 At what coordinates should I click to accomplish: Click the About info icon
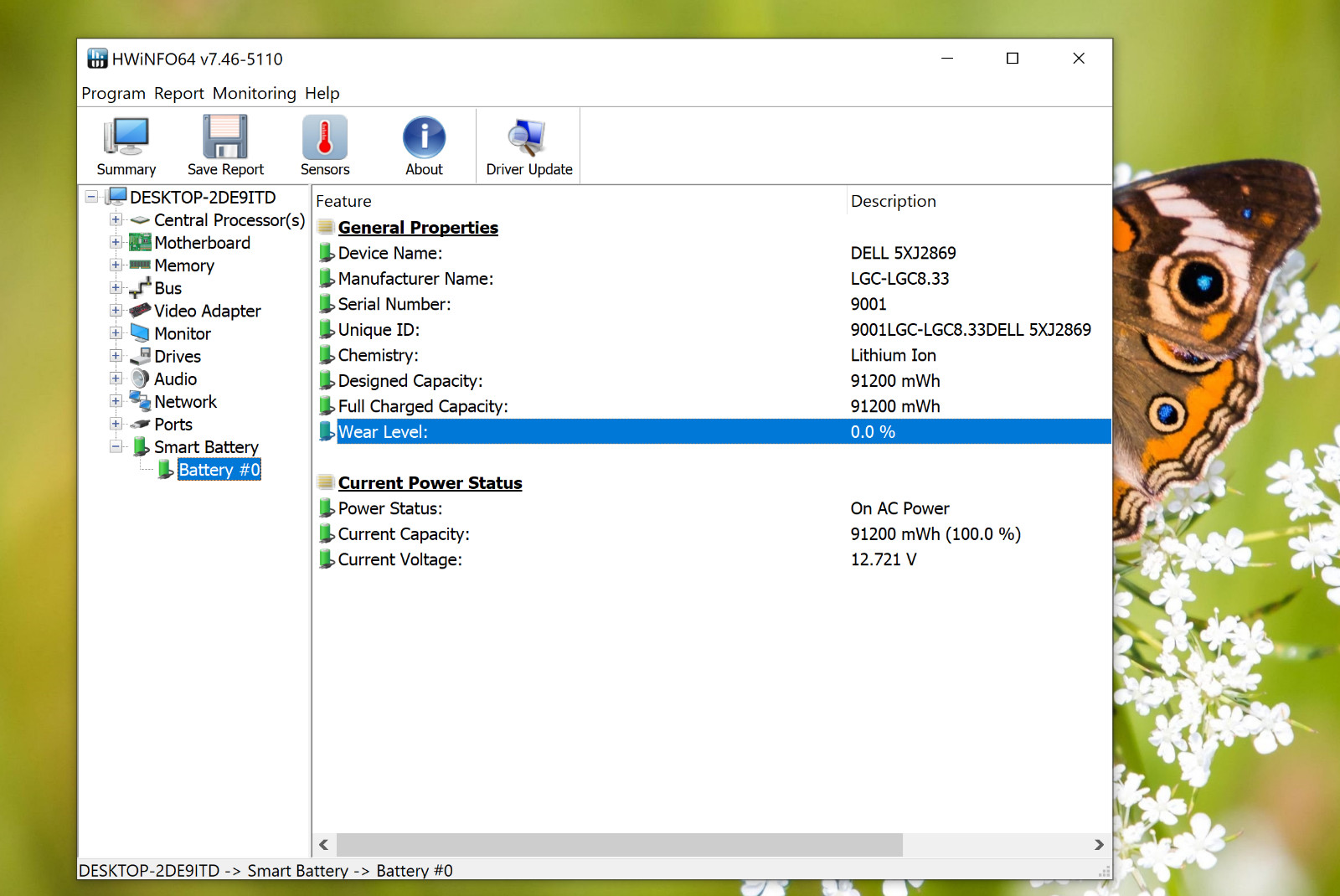click(424, 137)
